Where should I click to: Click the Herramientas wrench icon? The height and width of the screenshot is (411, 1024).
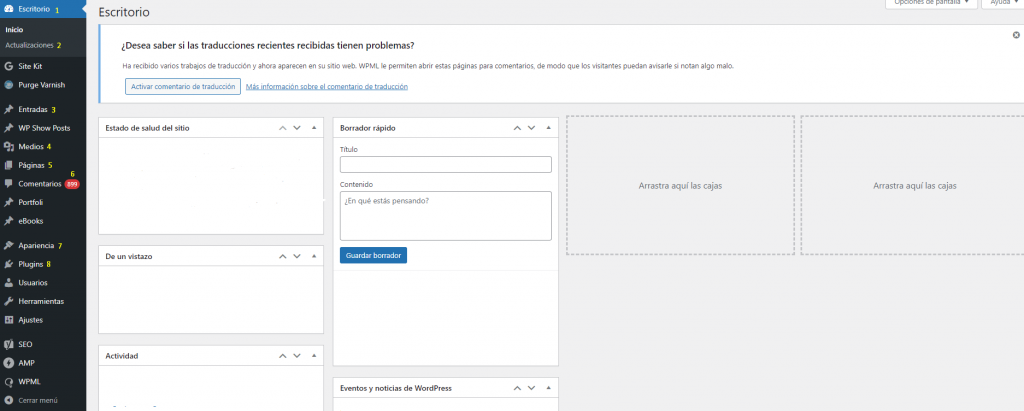click(x=8, y=302)
